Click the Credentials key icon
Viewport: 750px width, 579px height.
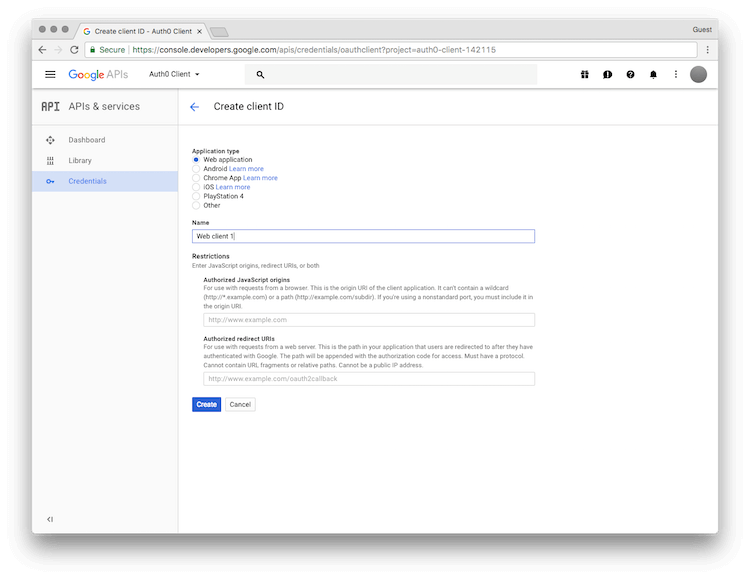[50, 181]
